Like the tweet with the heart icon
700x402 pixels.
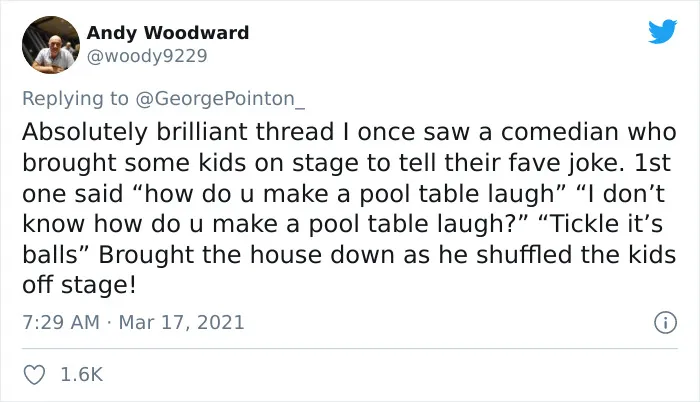coord(34,375)
